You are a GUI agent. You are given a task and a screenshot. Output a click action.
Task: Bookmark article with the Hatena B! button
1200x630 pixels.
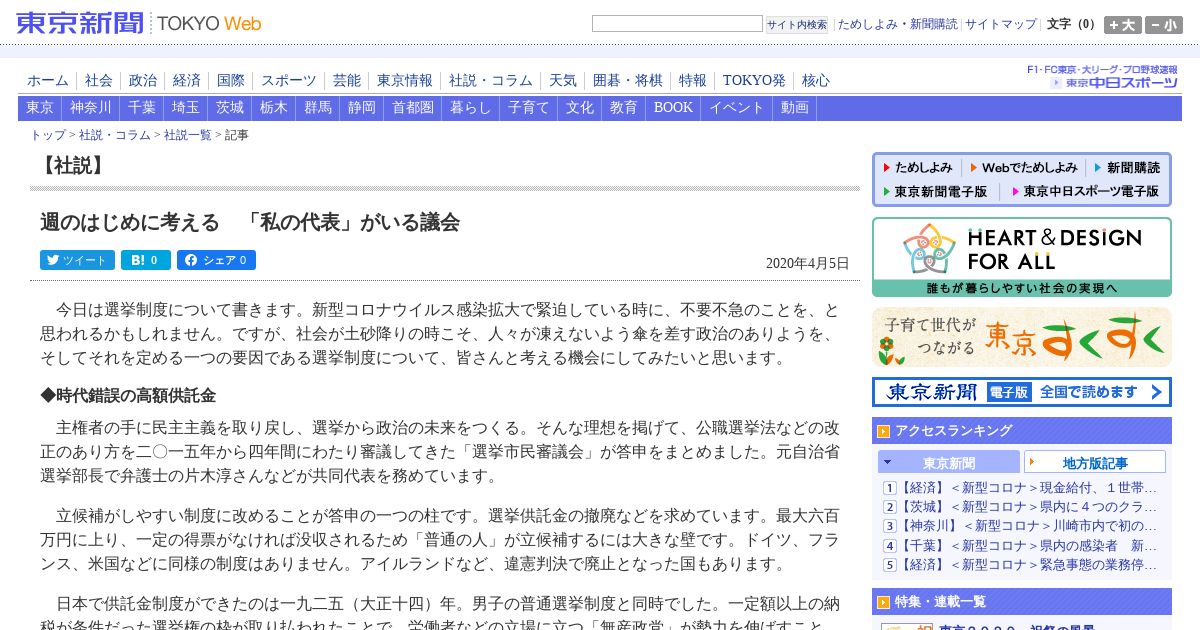[x=146, y=260]
